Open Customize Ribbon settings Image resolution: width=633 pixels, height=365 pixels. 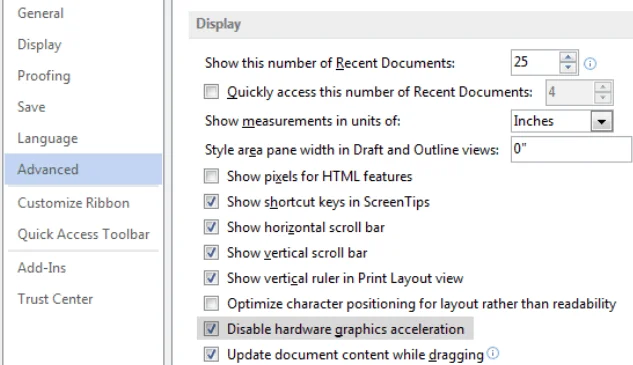click(73, 203)
